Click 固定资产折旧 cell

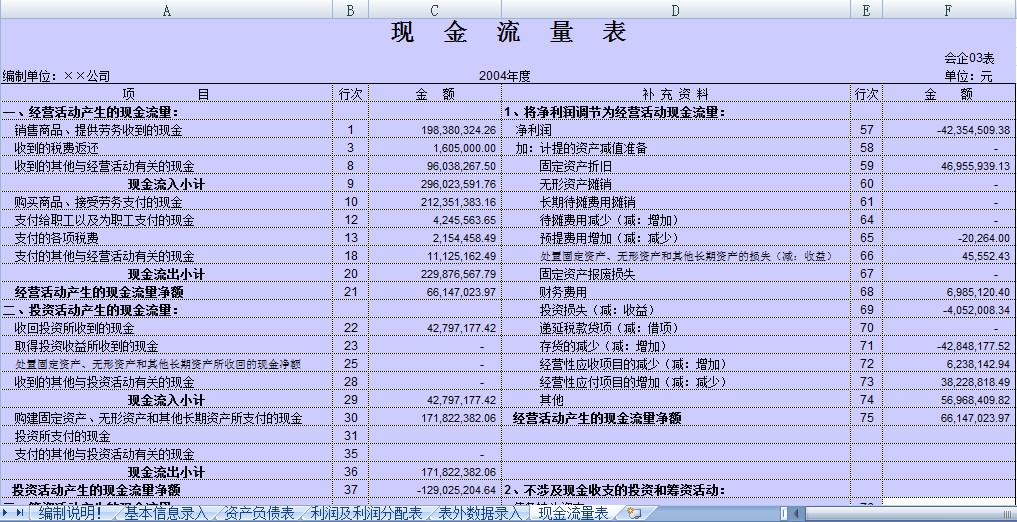[676, 167]
